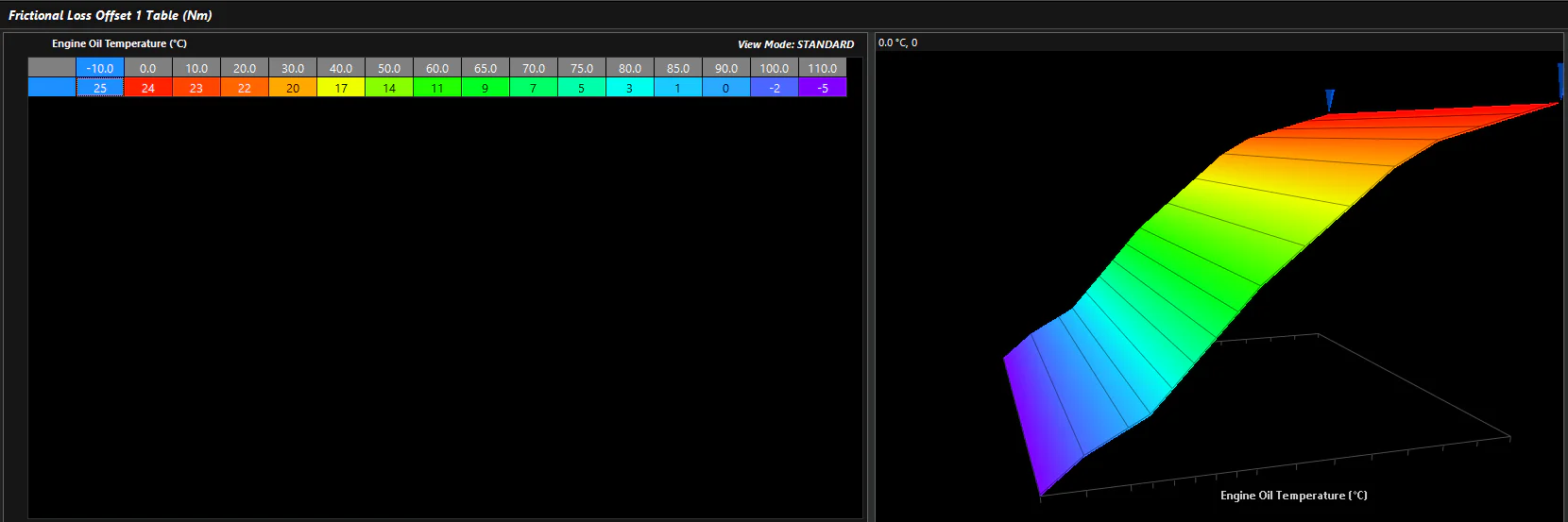Viewport: 1568px width, 522px height.
Task: Click the 3D graph Engine Oil Temperature axis label
Action: (x=1293, y=496)
